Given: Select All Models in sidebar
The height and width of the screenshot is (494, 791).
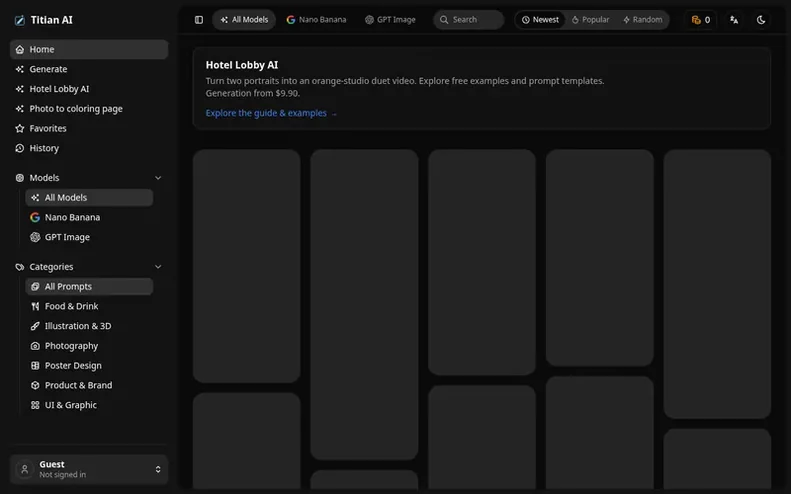Looking at the screenshot, I should pos(89,197).
